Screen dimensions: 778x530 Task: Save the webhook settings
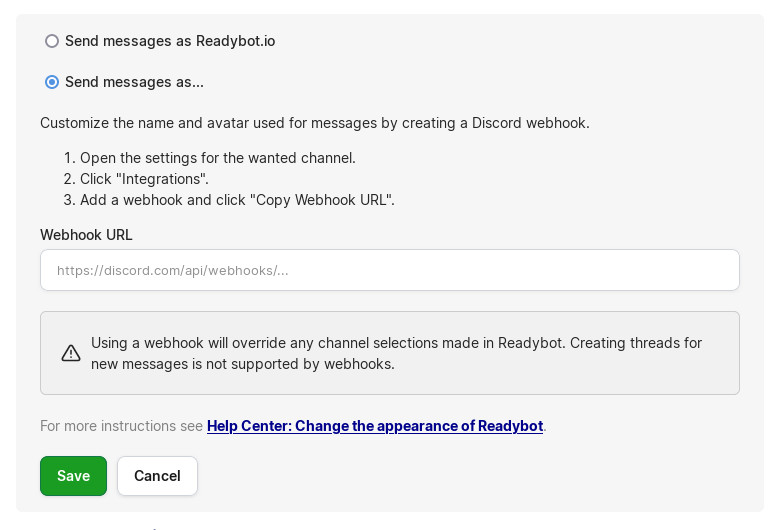[x=73, y=476]
